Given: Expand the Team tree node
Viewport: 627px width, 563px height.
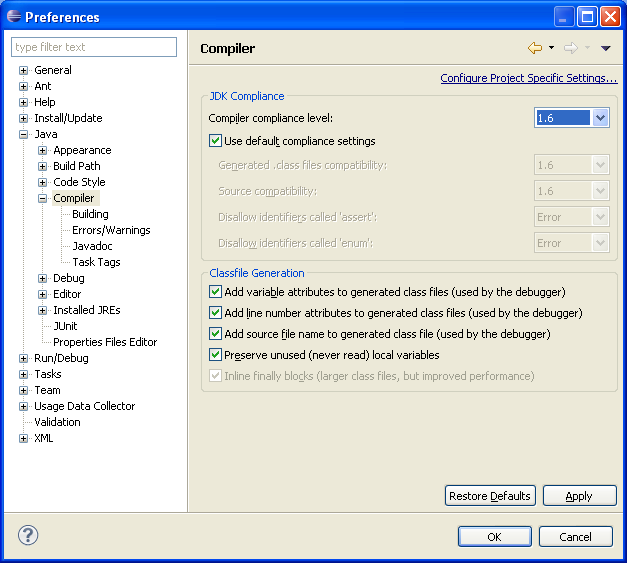Looking at the screenshot, I should pyautogui.click(x=23, y=390).
